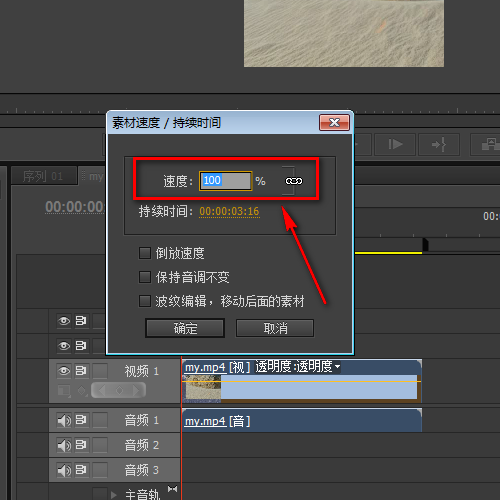Toggle sync lock on track directly above 视频 1
500x500 pixels.
(81, 346)
